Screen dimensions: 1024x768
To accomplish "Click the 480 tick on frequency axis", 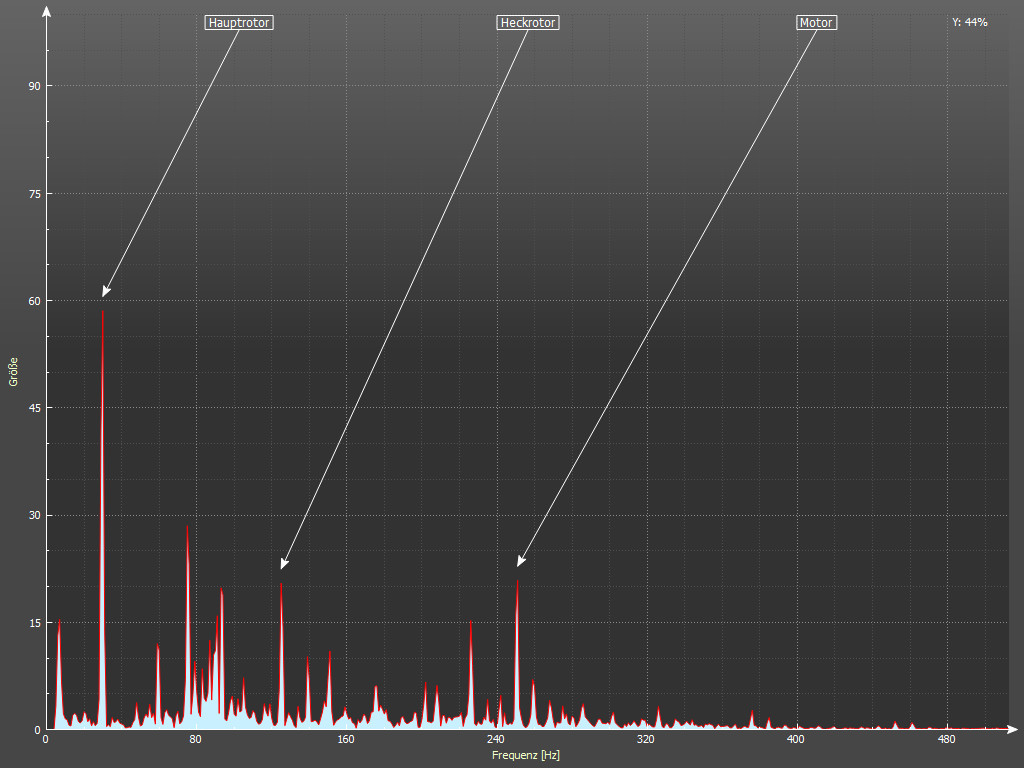I will click(945, 740).
